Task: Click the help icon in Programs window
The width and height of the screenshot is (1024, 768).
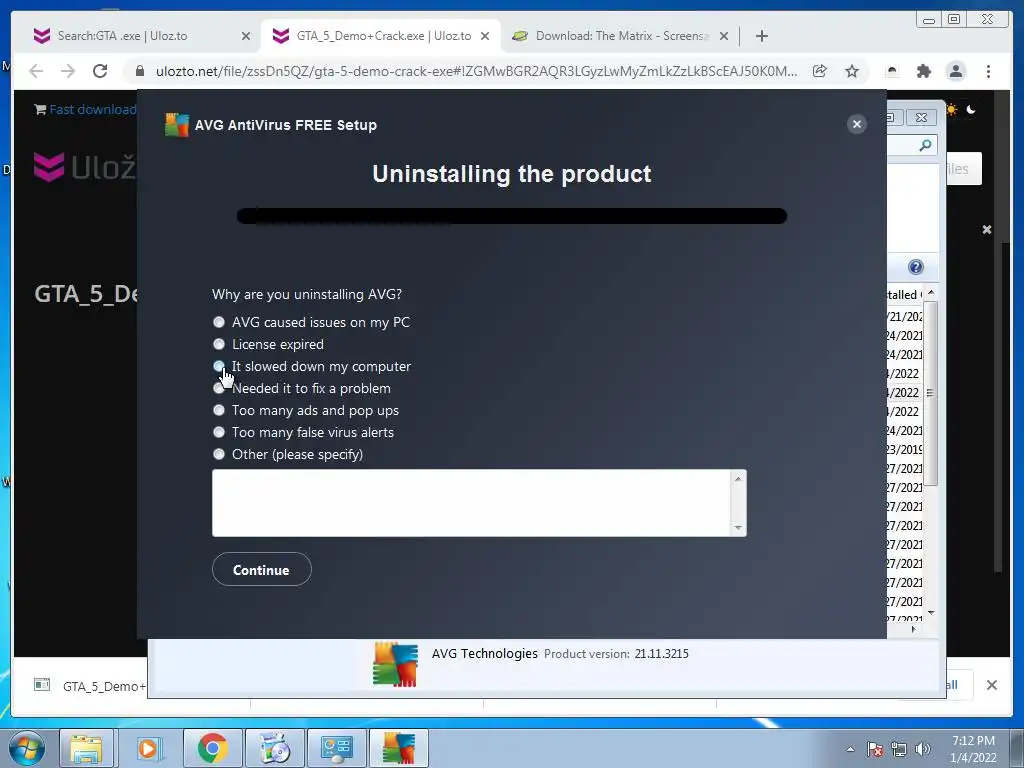Action: pos(916,267)
